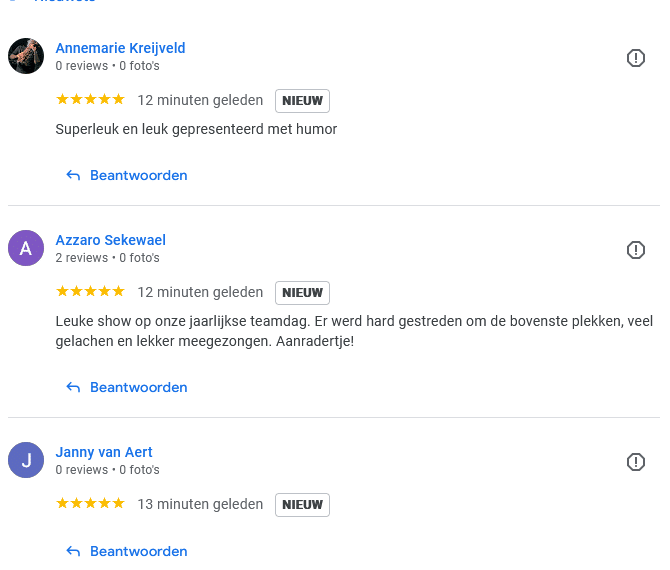Click the NIEUW badge on Janny's review
Image resolution: width=670 pixels, height=570 pixels.
coord(302,505)
